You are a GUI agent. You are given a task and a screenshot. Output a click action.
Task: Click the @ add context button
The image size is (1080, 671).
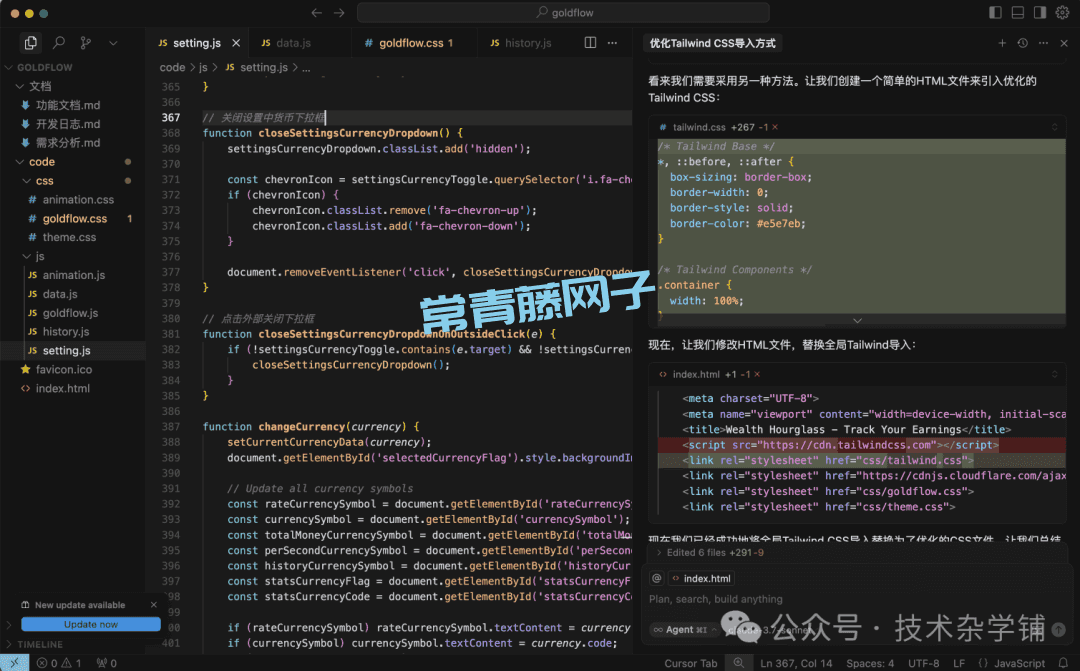(656, 579)
